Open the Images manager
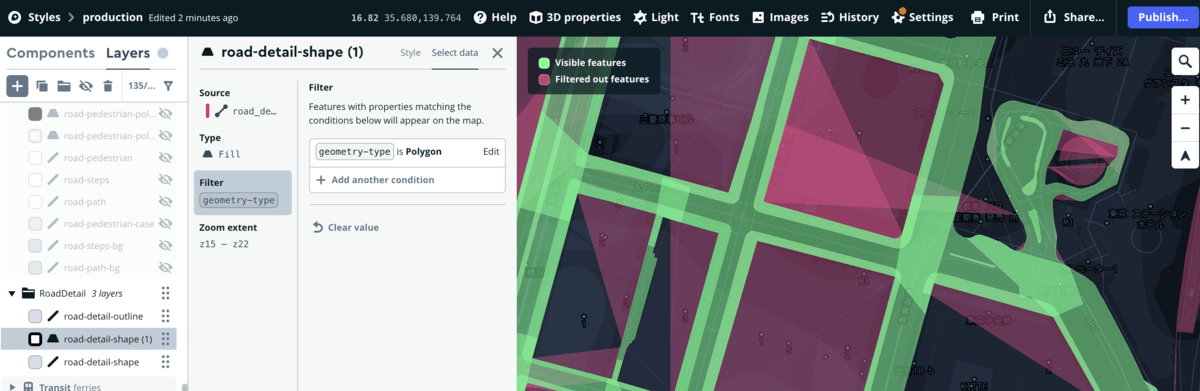Viewport: 1200px width, 391px height. tap(780, 17)
